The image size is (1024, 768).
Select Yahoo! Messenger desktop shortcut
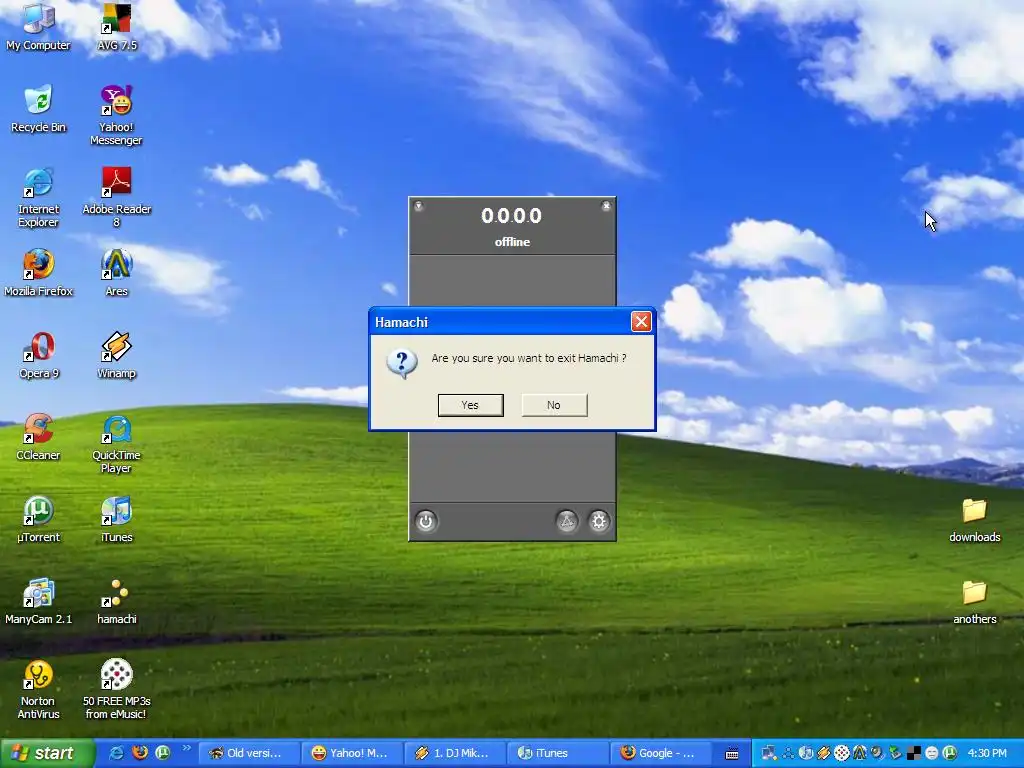tap(116, 116)
